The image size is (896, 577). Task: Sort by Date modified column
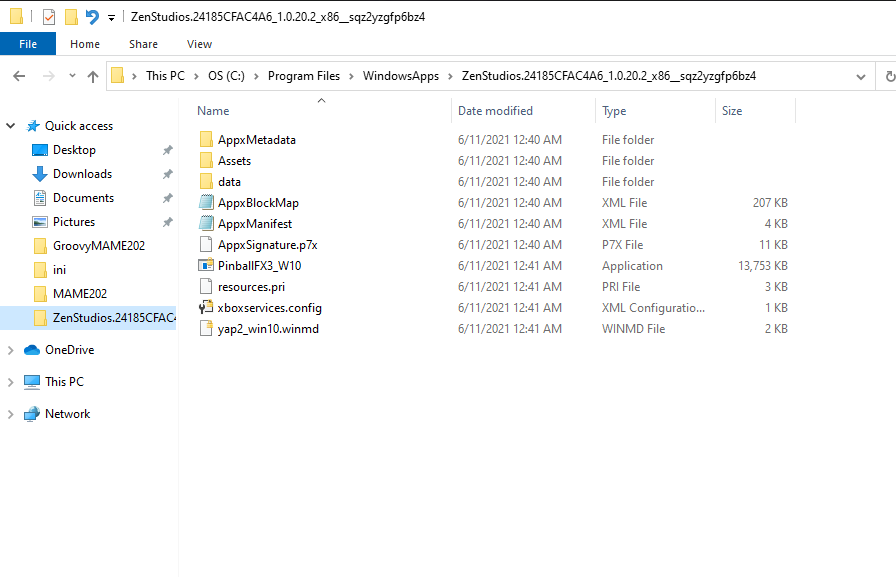[495, 111]
